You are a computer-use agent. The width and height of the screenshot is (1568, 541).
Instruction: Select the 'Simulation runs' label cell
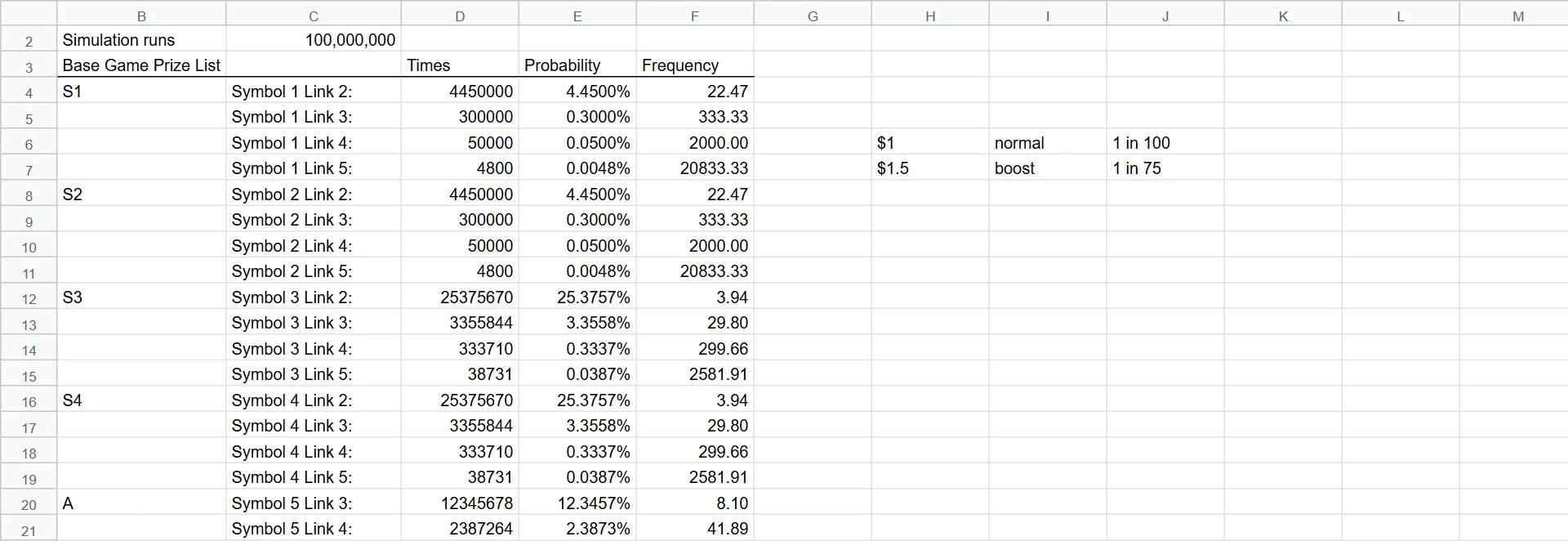(x=141, y=39)
